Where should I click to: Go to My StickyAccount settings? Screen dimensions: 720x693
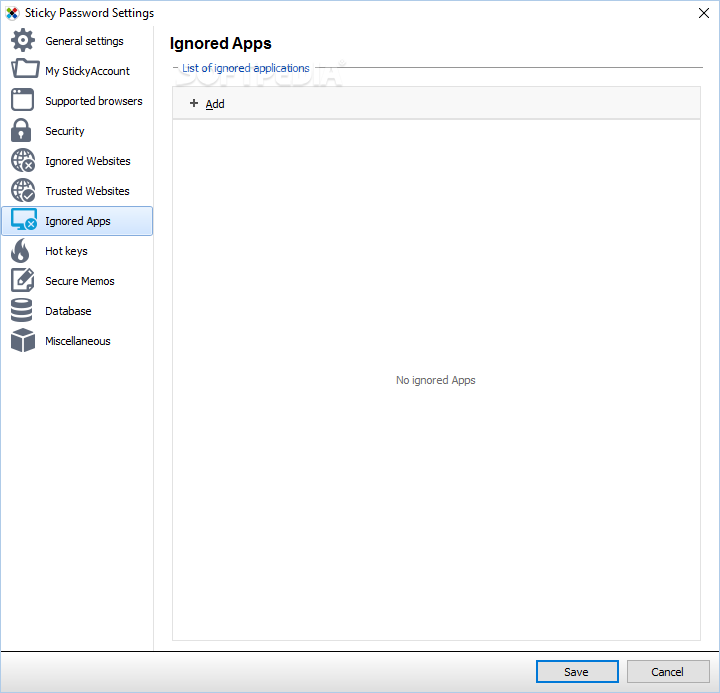point(77,71)
